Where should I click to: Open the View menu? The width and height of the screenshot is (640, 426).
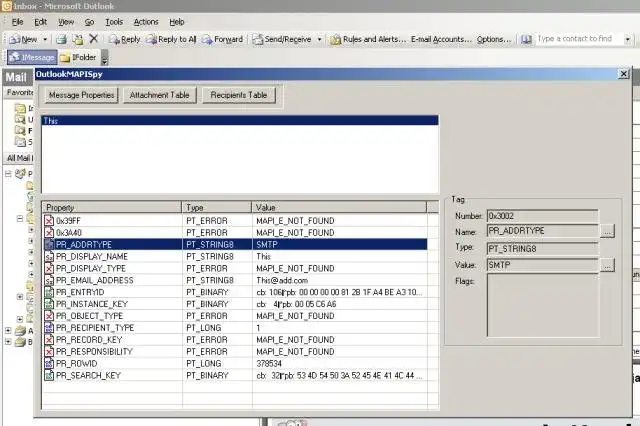click(x=66, y=22)
